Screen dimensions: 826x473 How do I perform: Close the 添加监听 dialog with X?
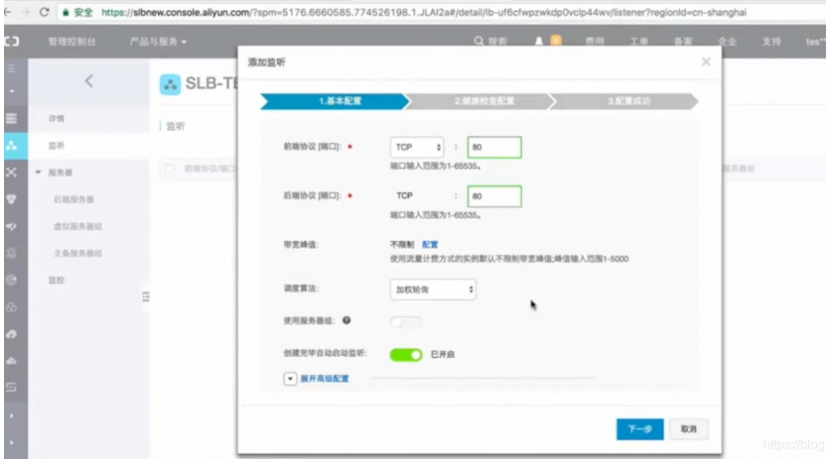click(x=706, y=62)
